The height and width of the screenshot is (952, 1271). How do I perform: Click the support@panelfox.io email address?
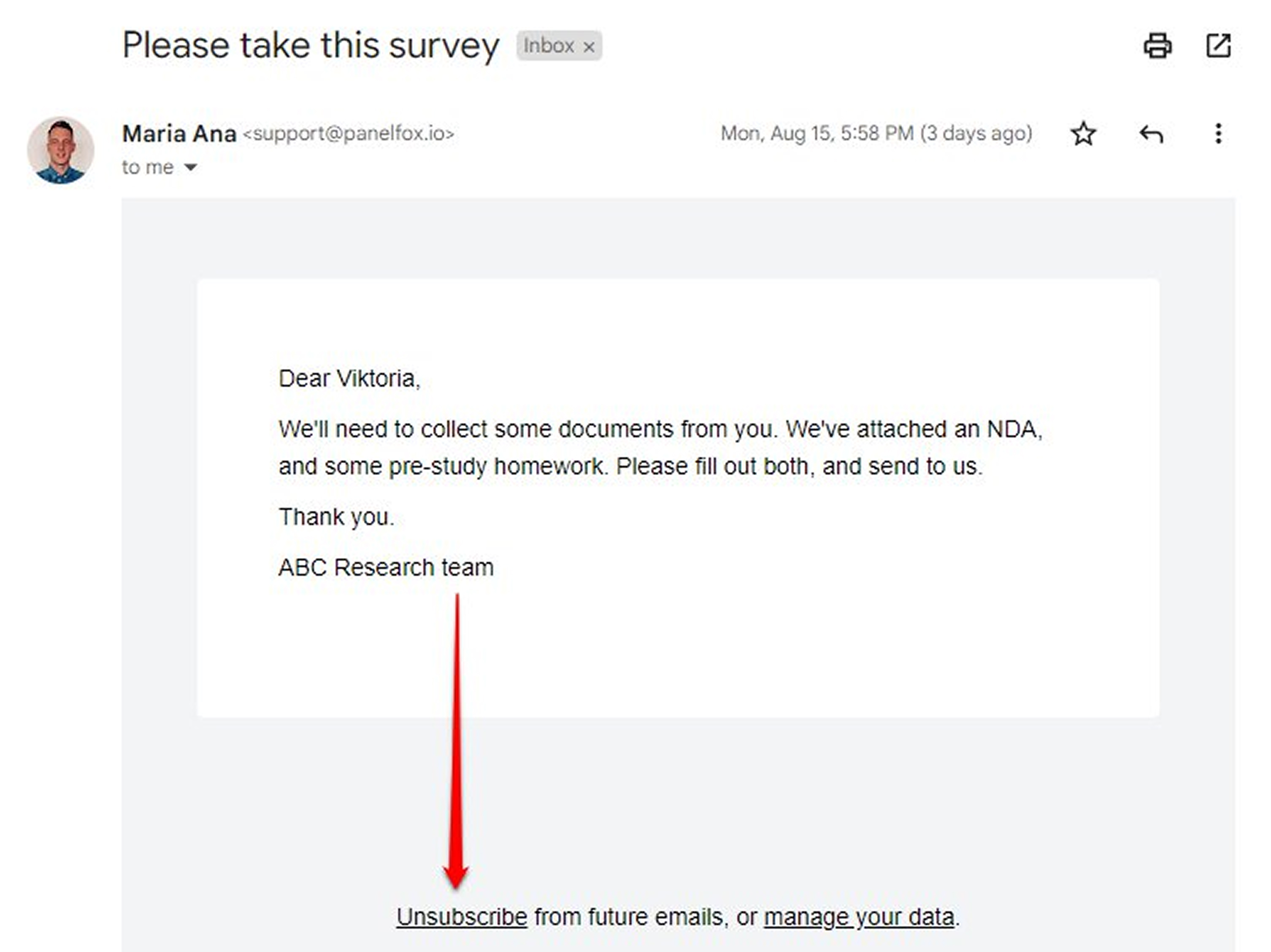(348, 134)
